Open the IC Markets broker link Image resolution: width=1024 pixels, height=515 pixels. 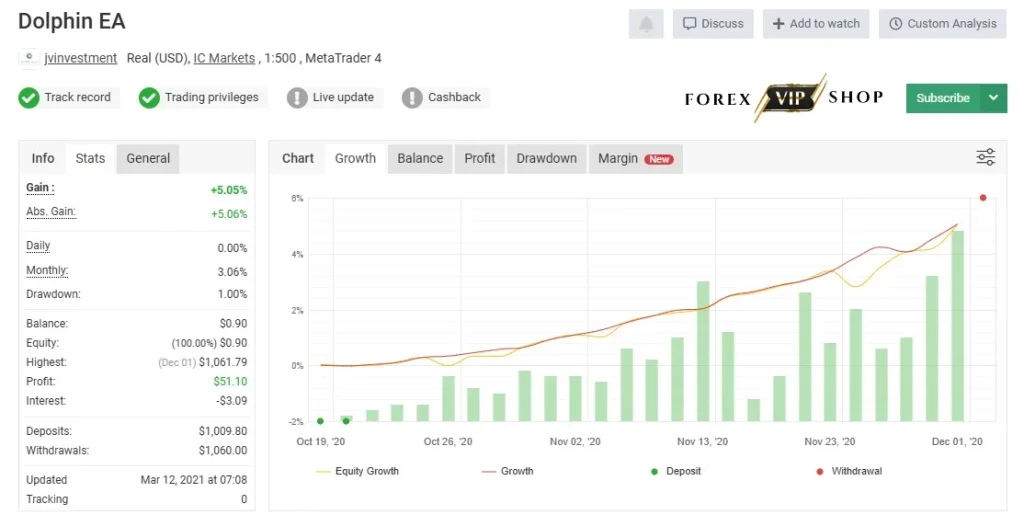(x=224, y=58)
